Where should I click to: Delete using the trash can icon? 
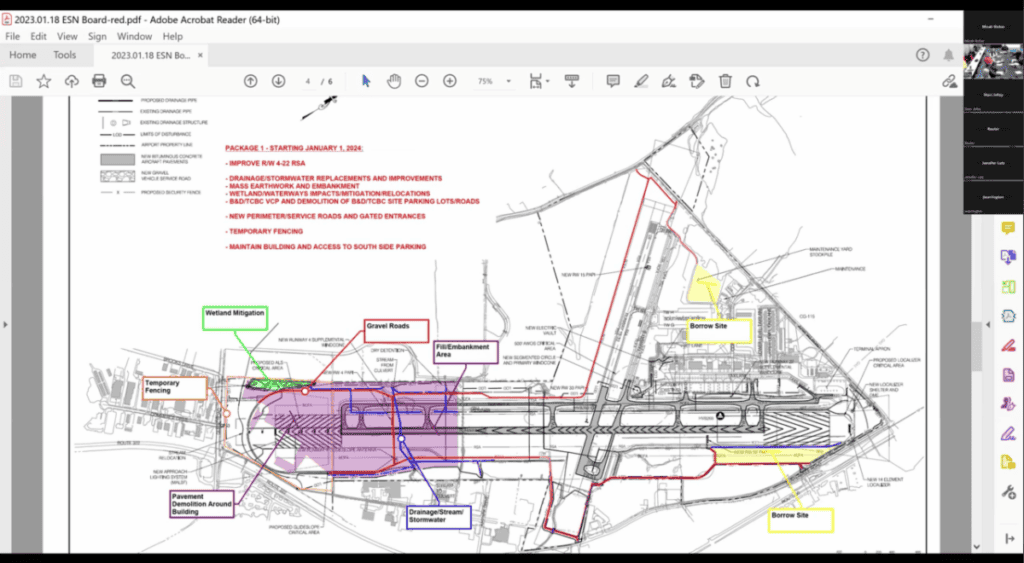point(726,81)
